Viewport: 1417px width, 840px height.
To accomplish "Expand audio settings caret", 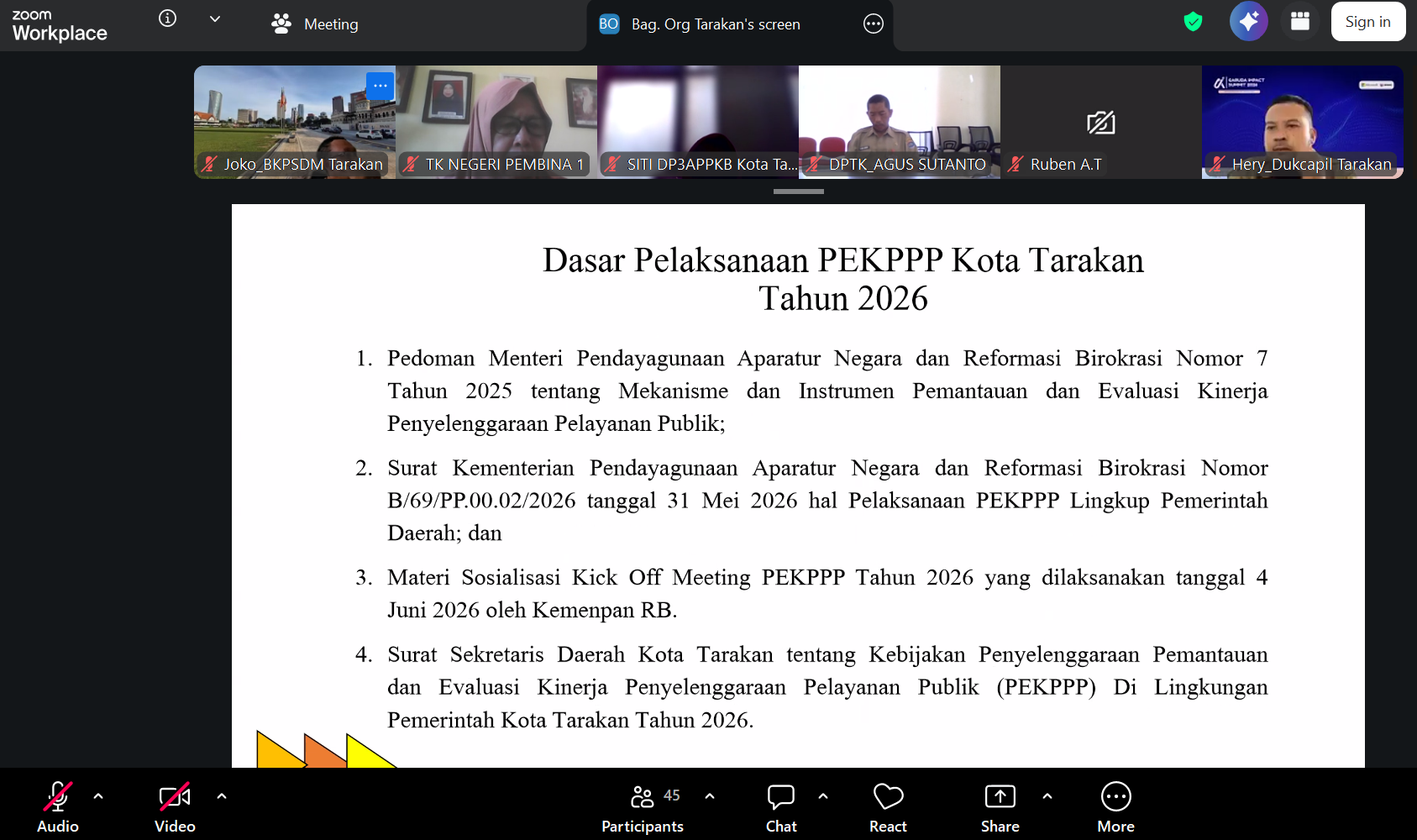I will pos(98,795).
